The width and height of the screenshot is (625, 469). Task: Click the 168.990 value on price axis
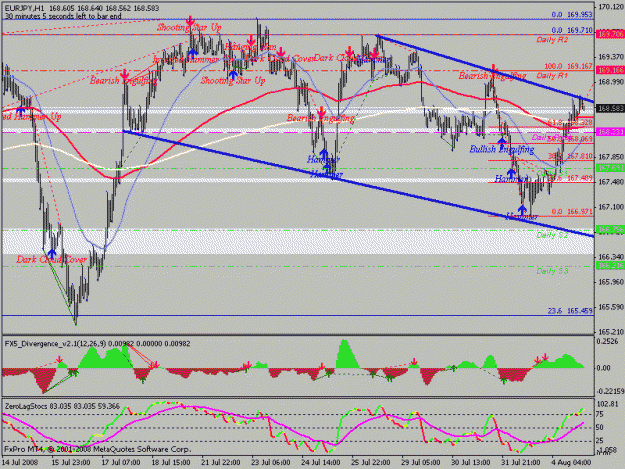610,82
